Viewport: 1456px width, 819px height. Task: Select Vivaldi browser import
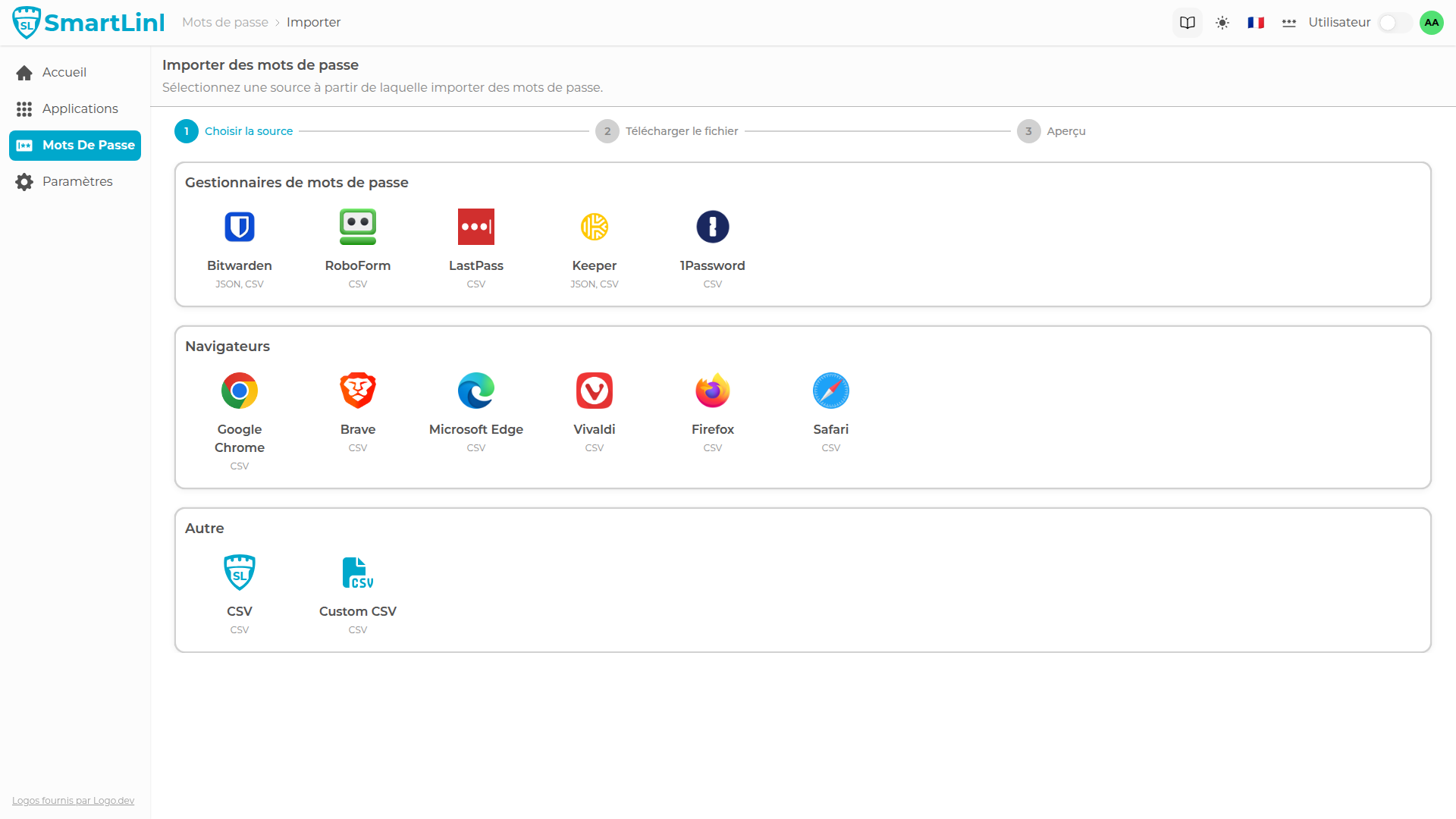pos(595,391)
